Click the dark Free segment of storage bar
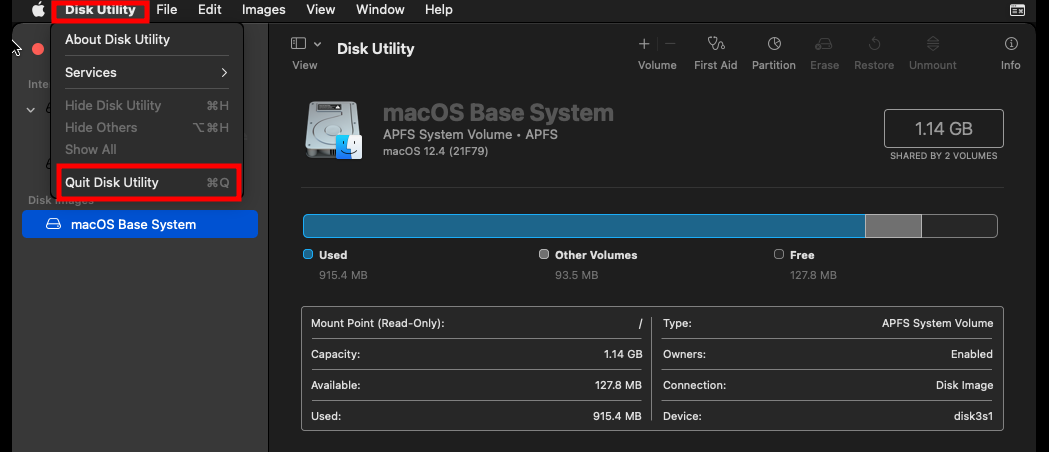The image size is (1049, 452). pos(959,226)
